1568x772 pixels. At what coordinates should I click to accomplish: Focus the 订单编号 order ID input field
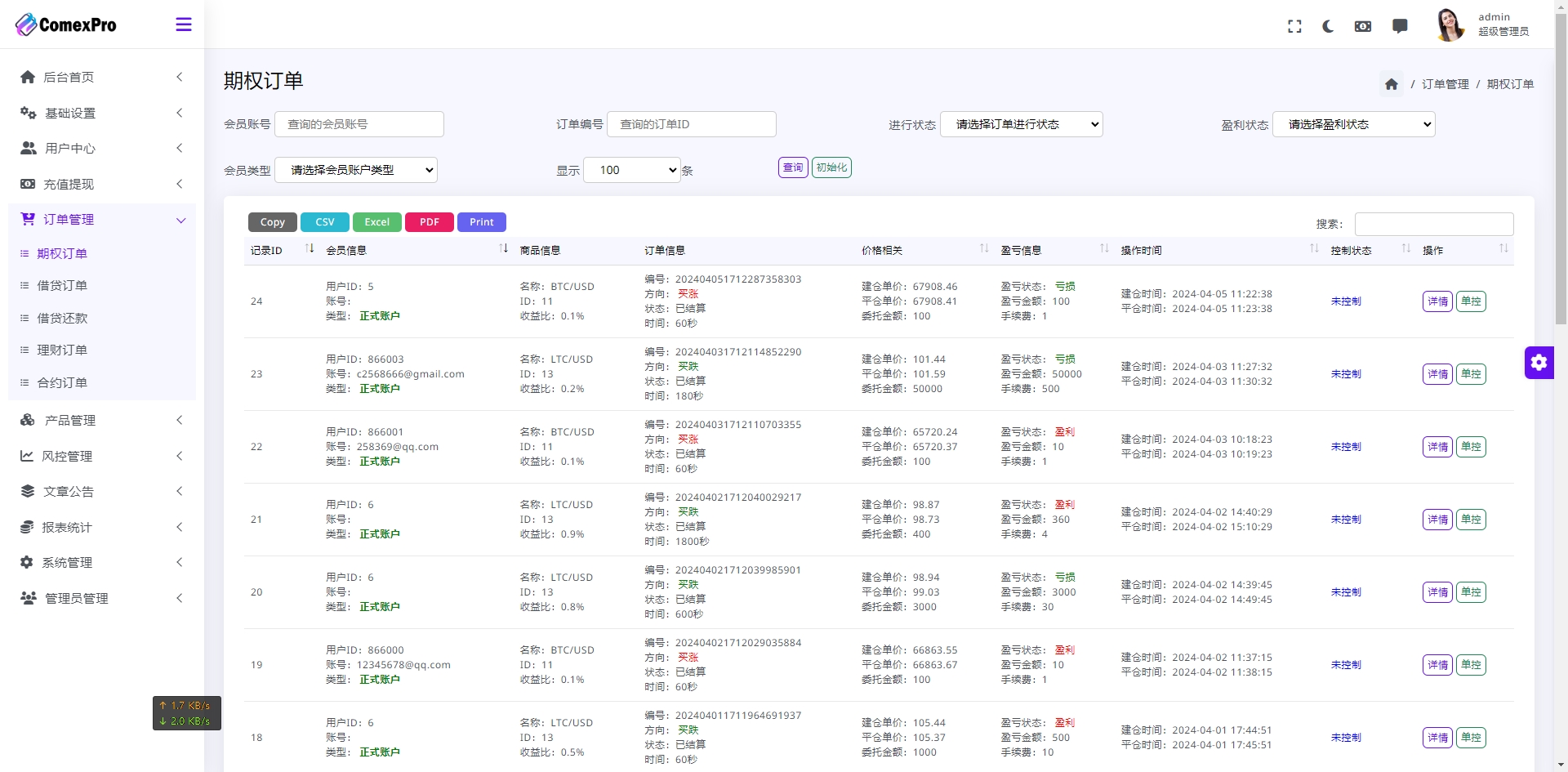point(691,124)
